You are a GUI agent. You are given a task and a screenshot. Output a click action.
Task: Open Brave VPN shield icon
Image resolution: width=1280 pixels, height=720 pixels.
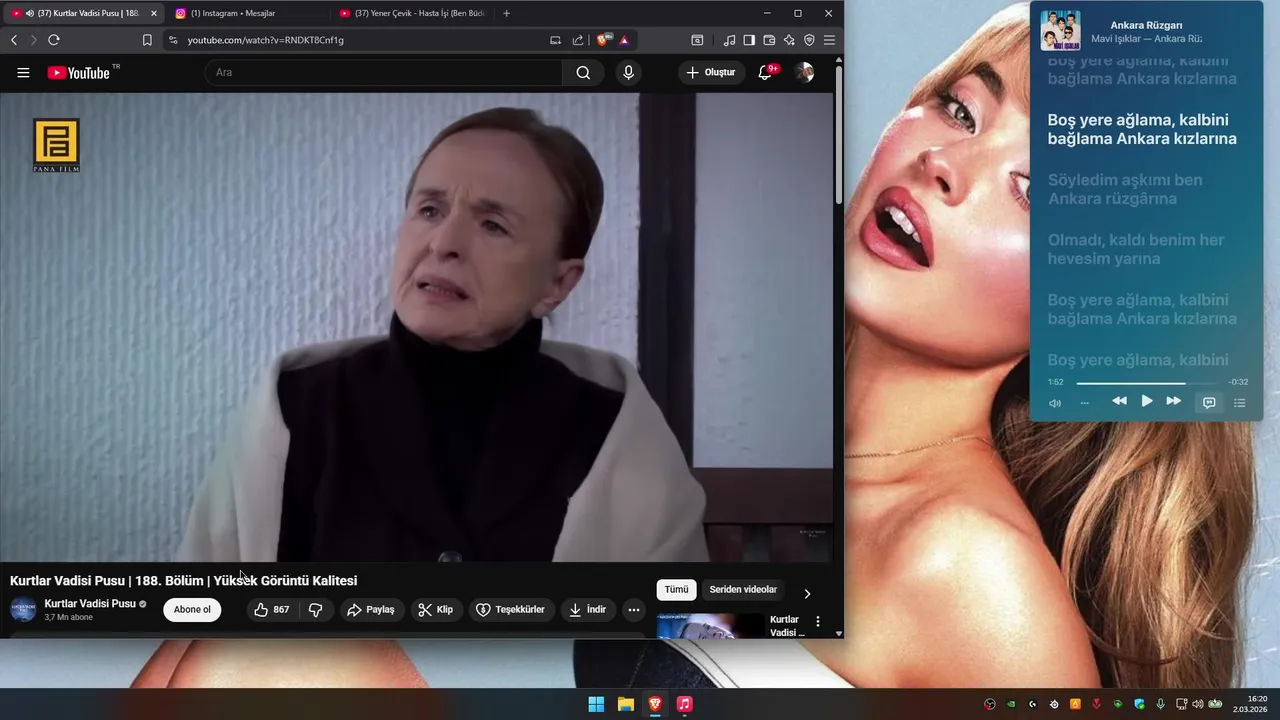[x=809, y=40]
